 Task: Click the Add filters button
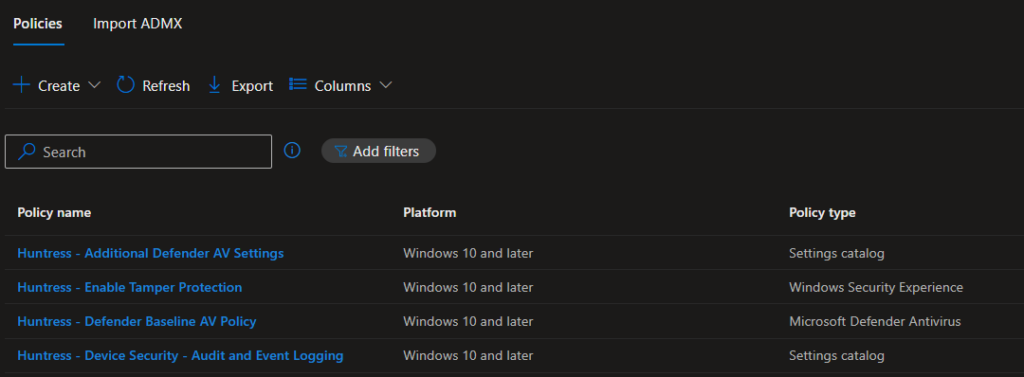(x=378, y=151)
